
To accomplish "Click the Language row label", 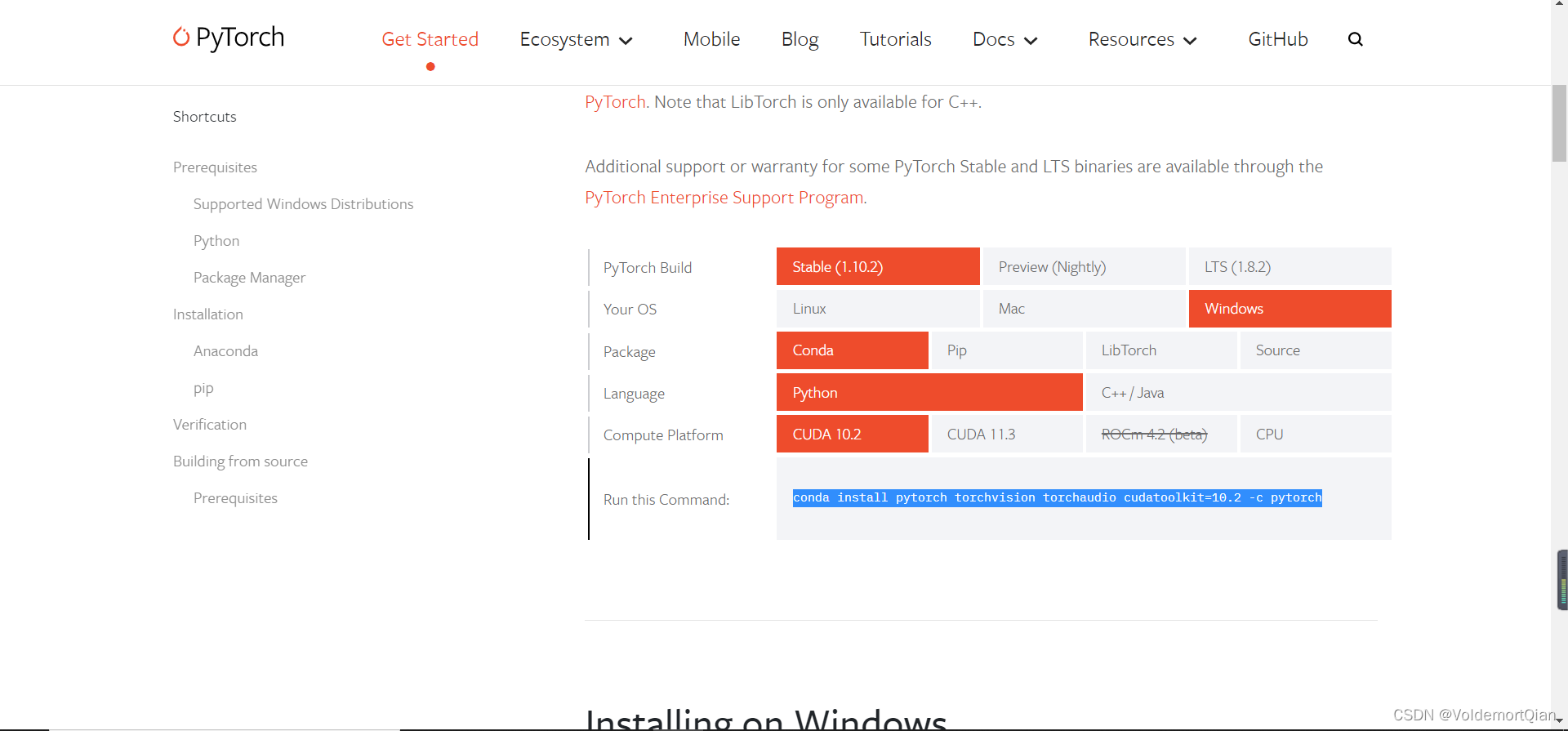I will coord(634,394).
